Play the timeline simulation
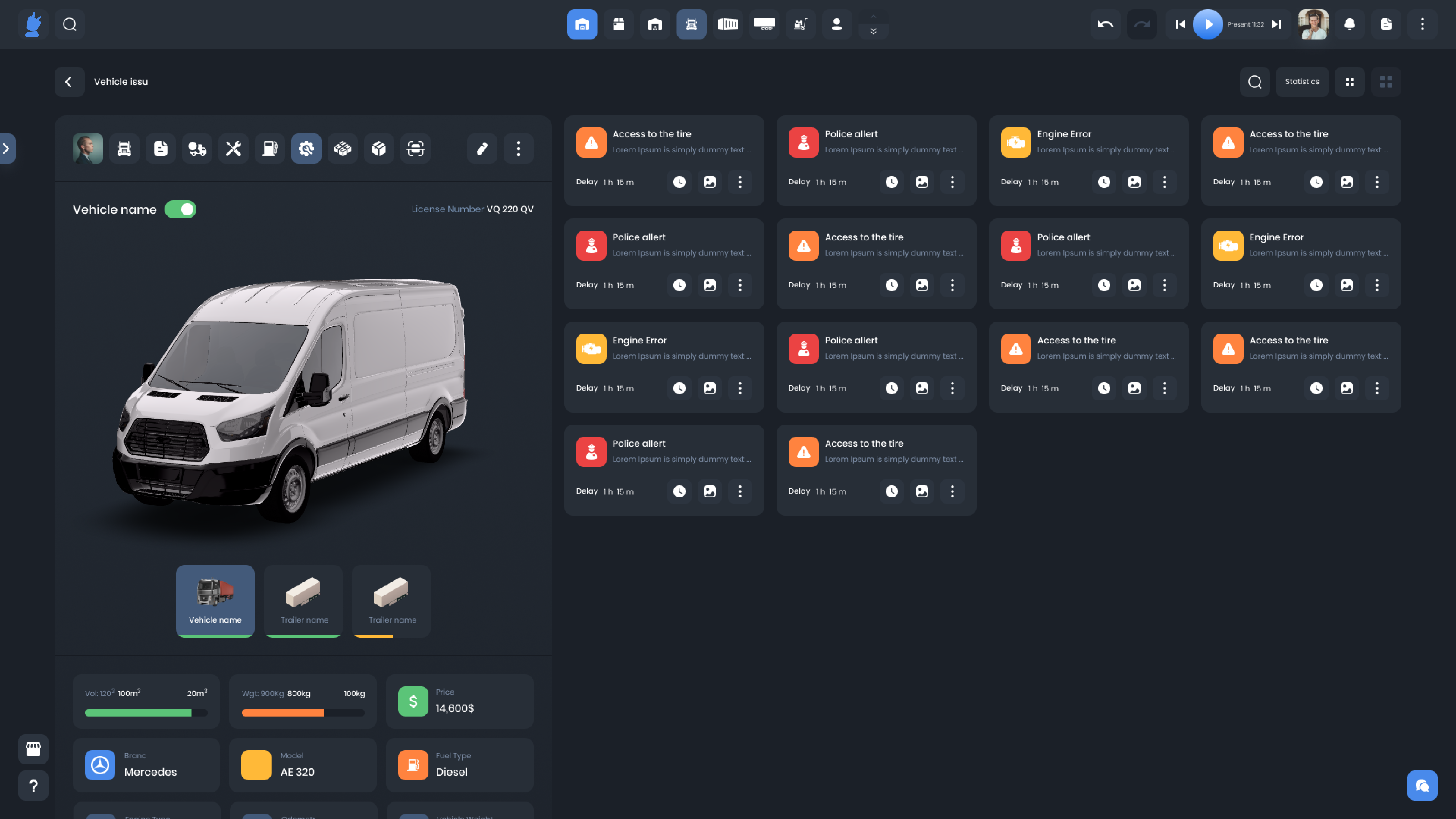Image resolution: width=1456 pixels, height=819 pixels. click(1208, 24)
